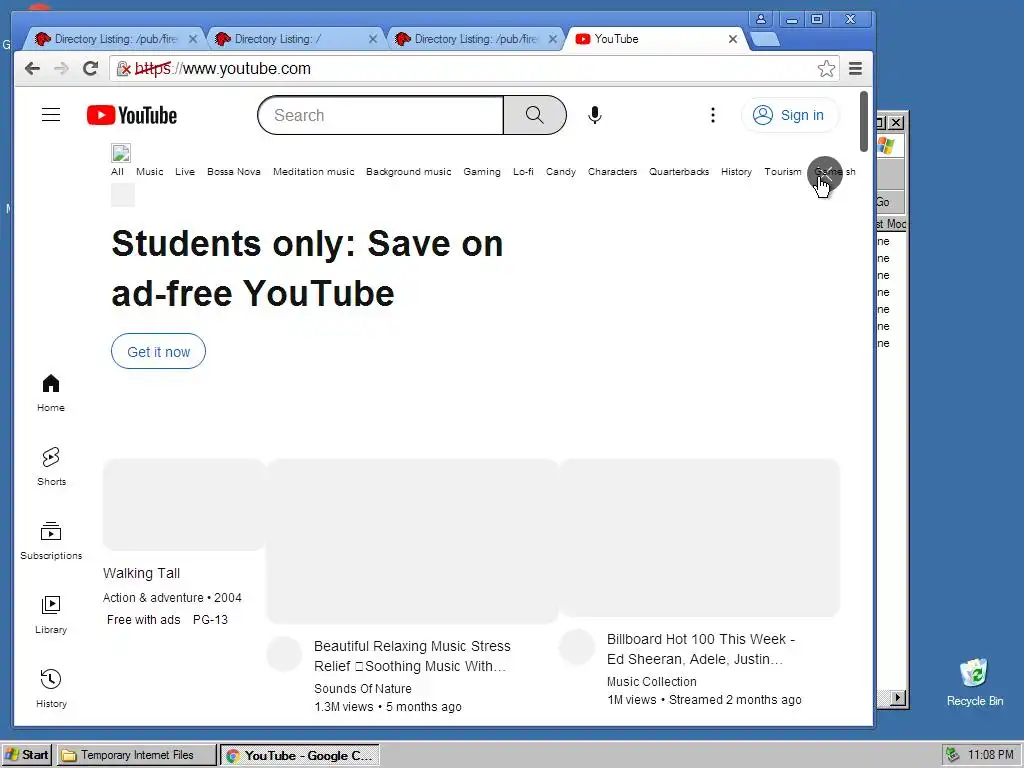The image size is (1024, 768).
Task: Open Beautiful Relaxing Music Stress Relief video
Action: tap(412, 656)
